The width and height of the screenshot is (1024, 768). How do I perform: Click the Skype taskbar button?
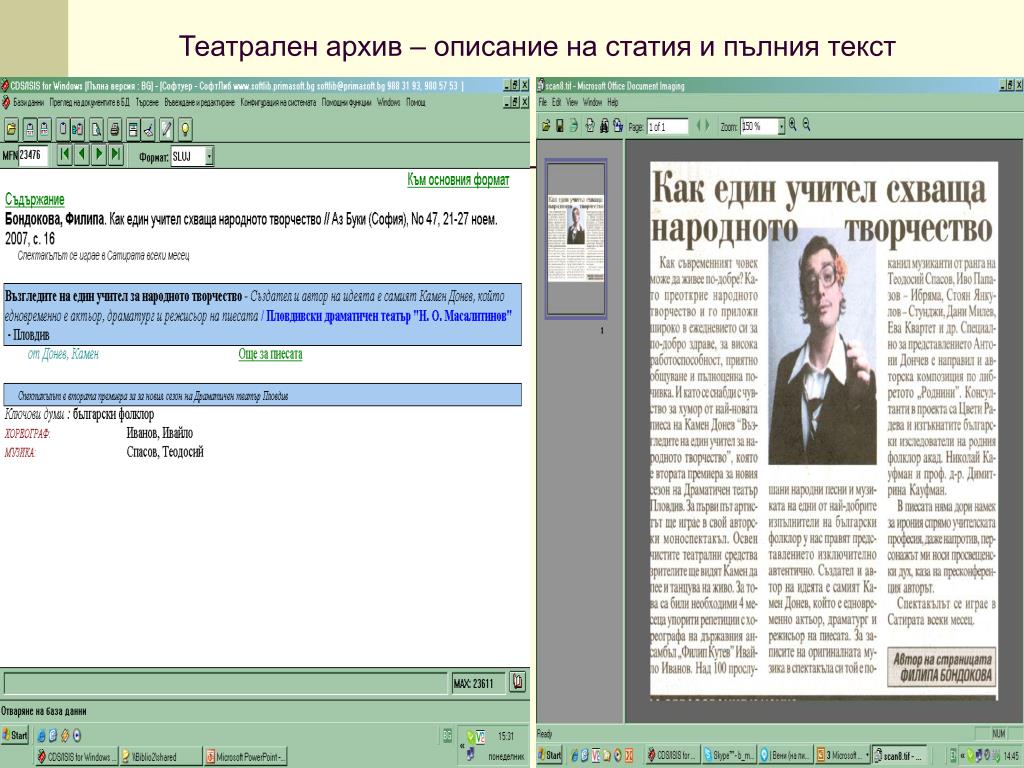point(728,756)
